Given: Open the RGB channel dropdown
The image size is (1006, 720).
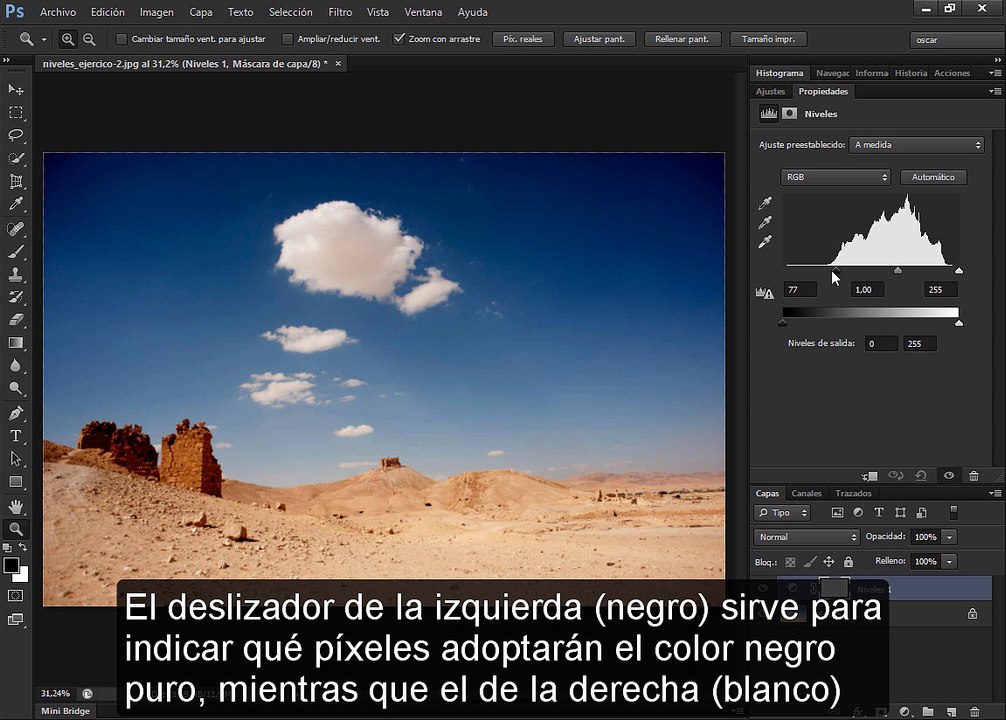Looking at the screenshot, I should coord(835,177).
